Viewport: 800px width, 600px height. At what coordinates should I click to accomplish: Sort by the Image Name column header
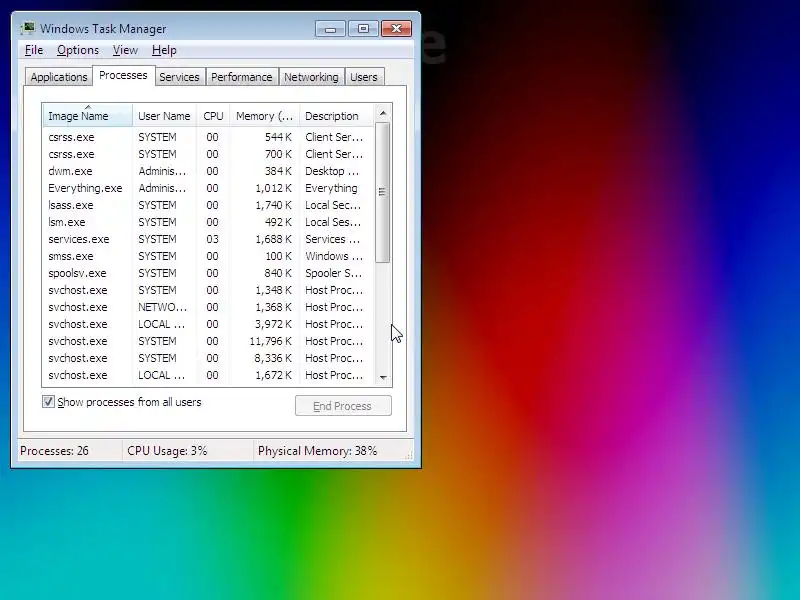click(88, 116)
